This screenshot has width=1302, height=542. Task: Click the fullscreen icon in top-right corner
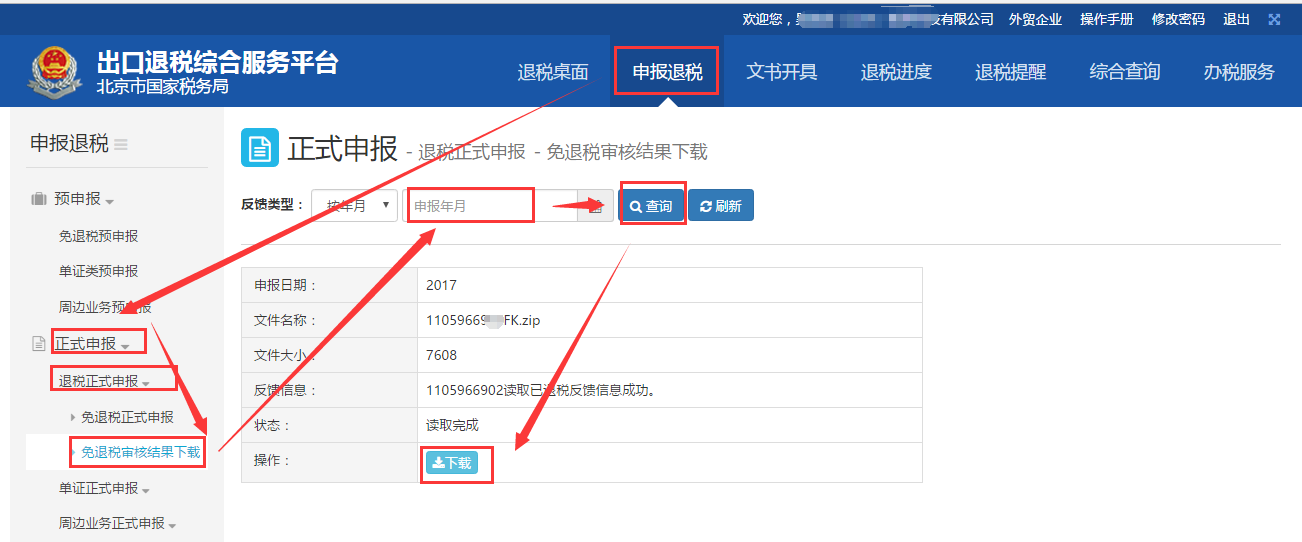click(x=1274, y=19)
